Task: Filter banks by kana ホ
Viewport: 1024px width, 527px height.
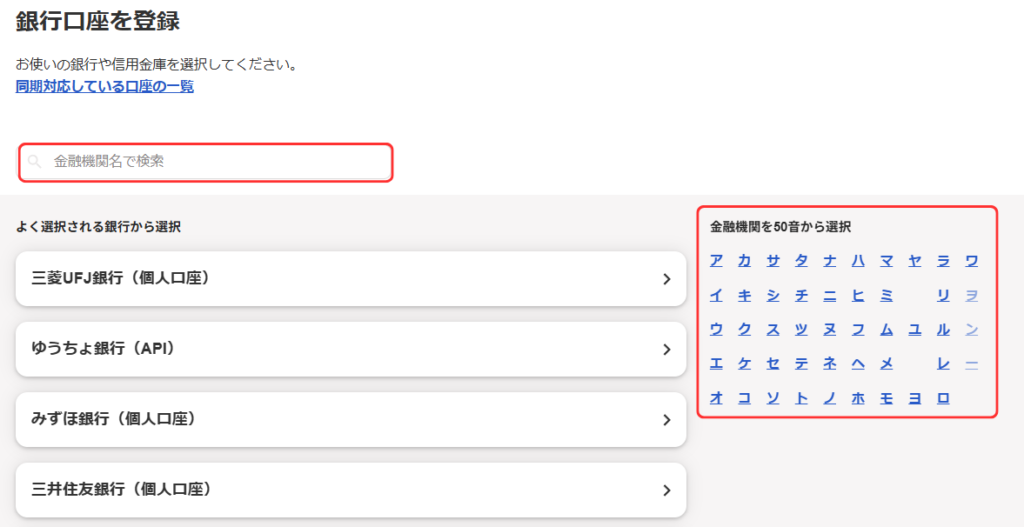Action: [857, 397]
